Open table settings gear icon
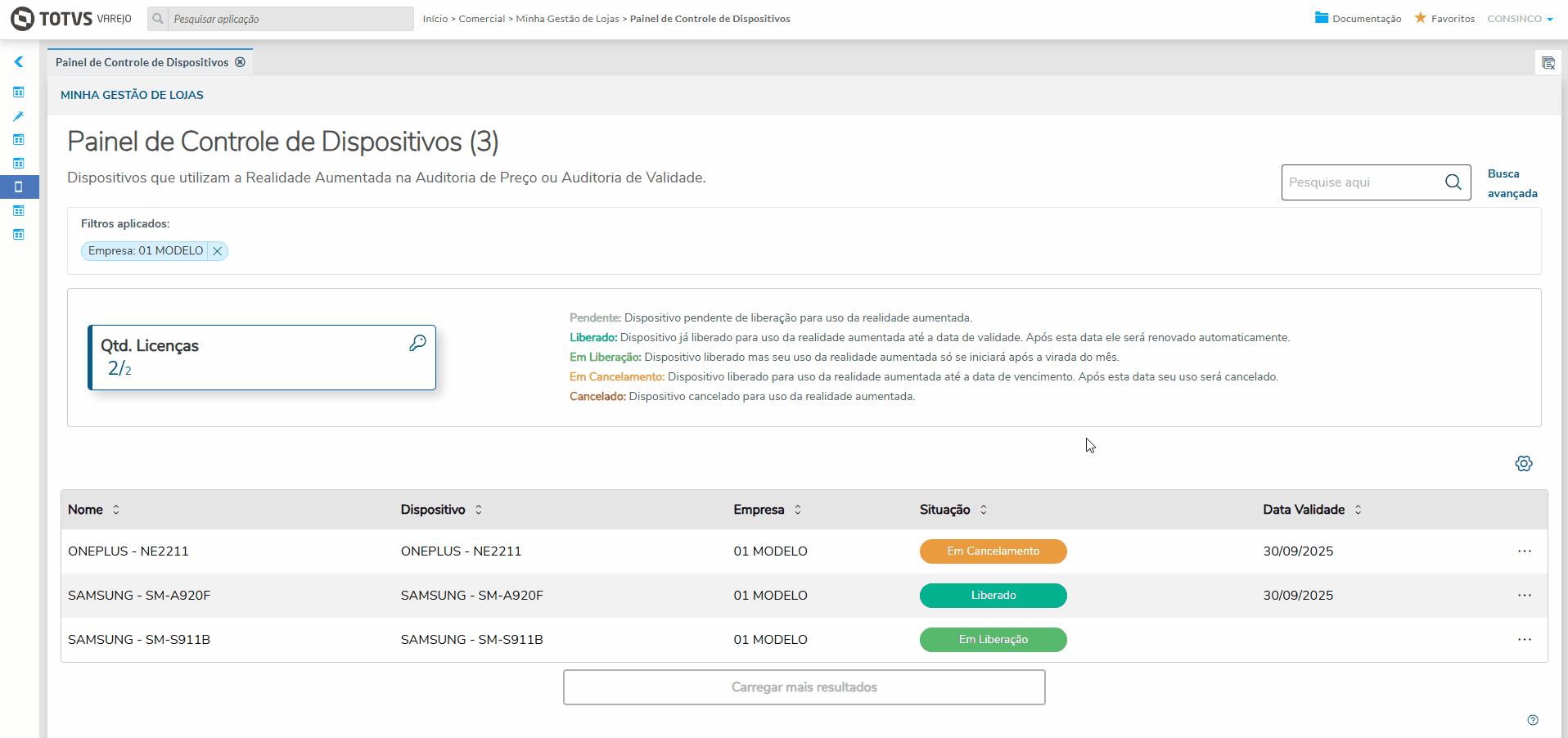Viewport: 1568px width, 738px height. [1523, 464]
